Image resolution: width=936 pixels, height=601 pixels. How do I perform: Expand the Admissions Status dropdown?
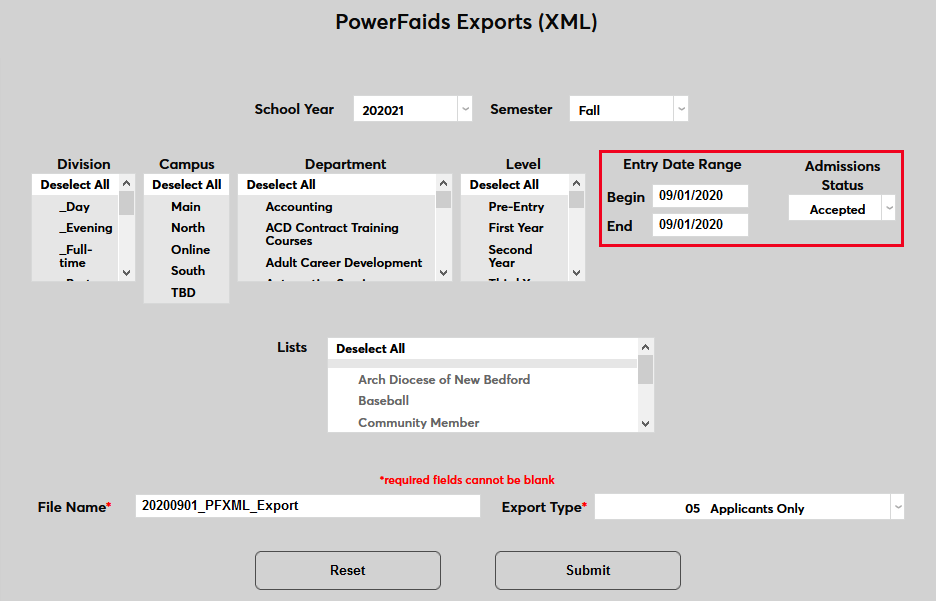click(x=887, y=208)
